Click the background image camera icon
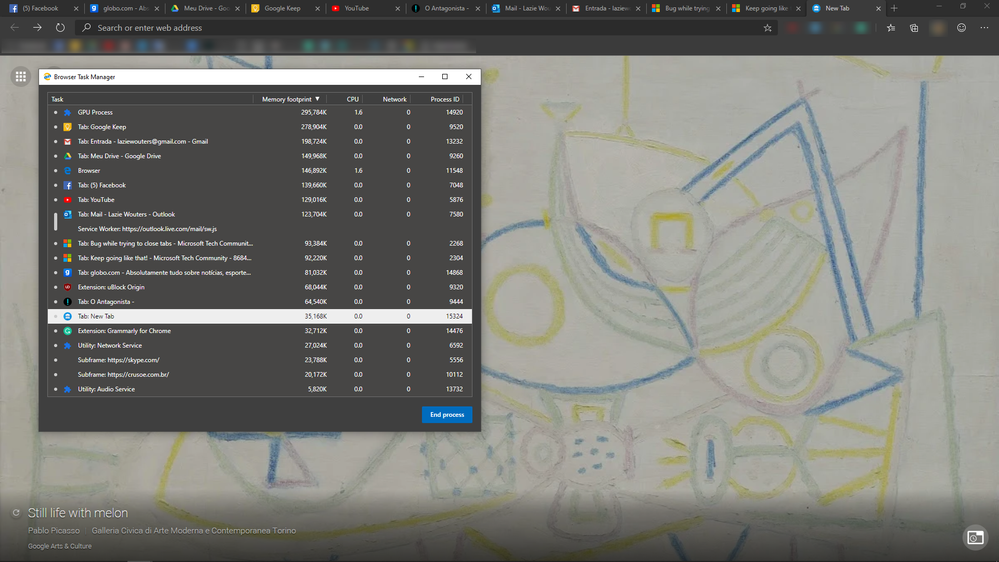 975,537
